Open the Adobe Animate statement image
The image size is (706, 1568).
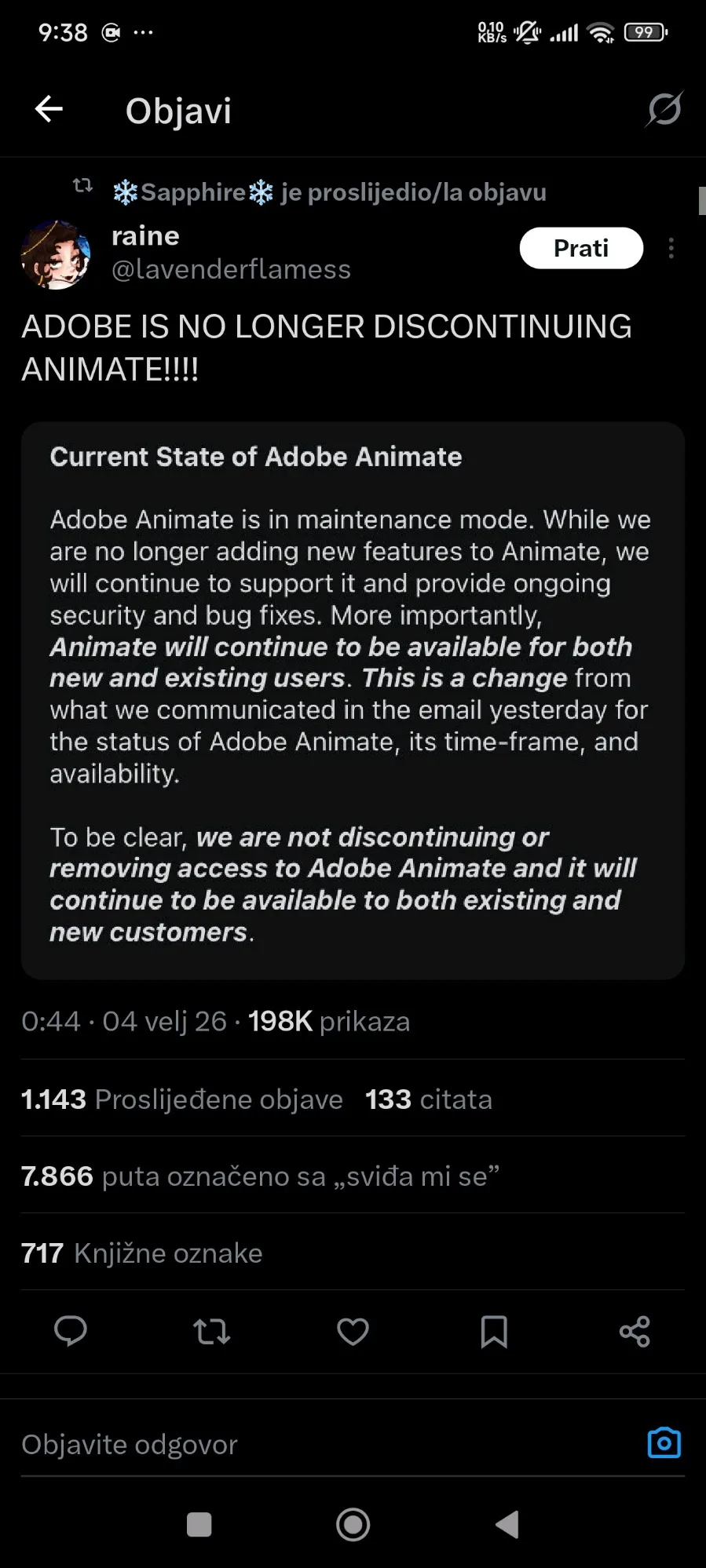353,700
